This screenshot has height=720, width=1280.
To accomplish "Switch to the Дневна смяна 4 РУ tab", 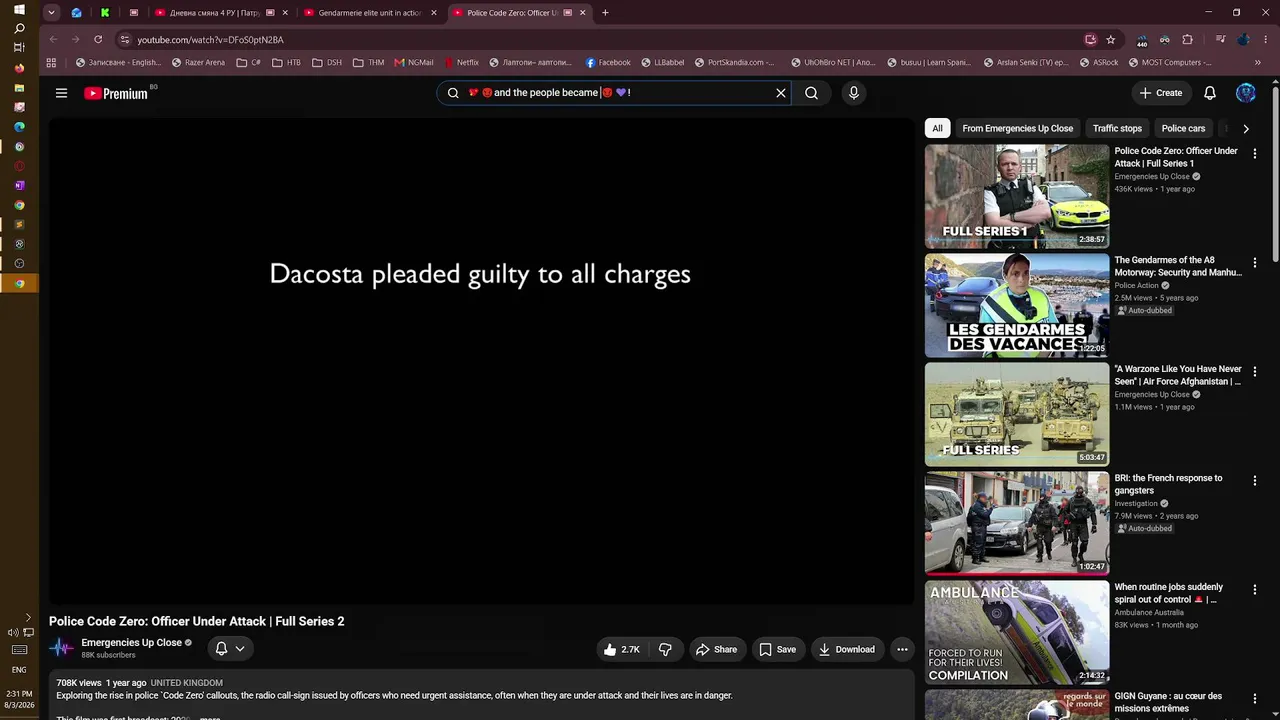I will [221, 13].
